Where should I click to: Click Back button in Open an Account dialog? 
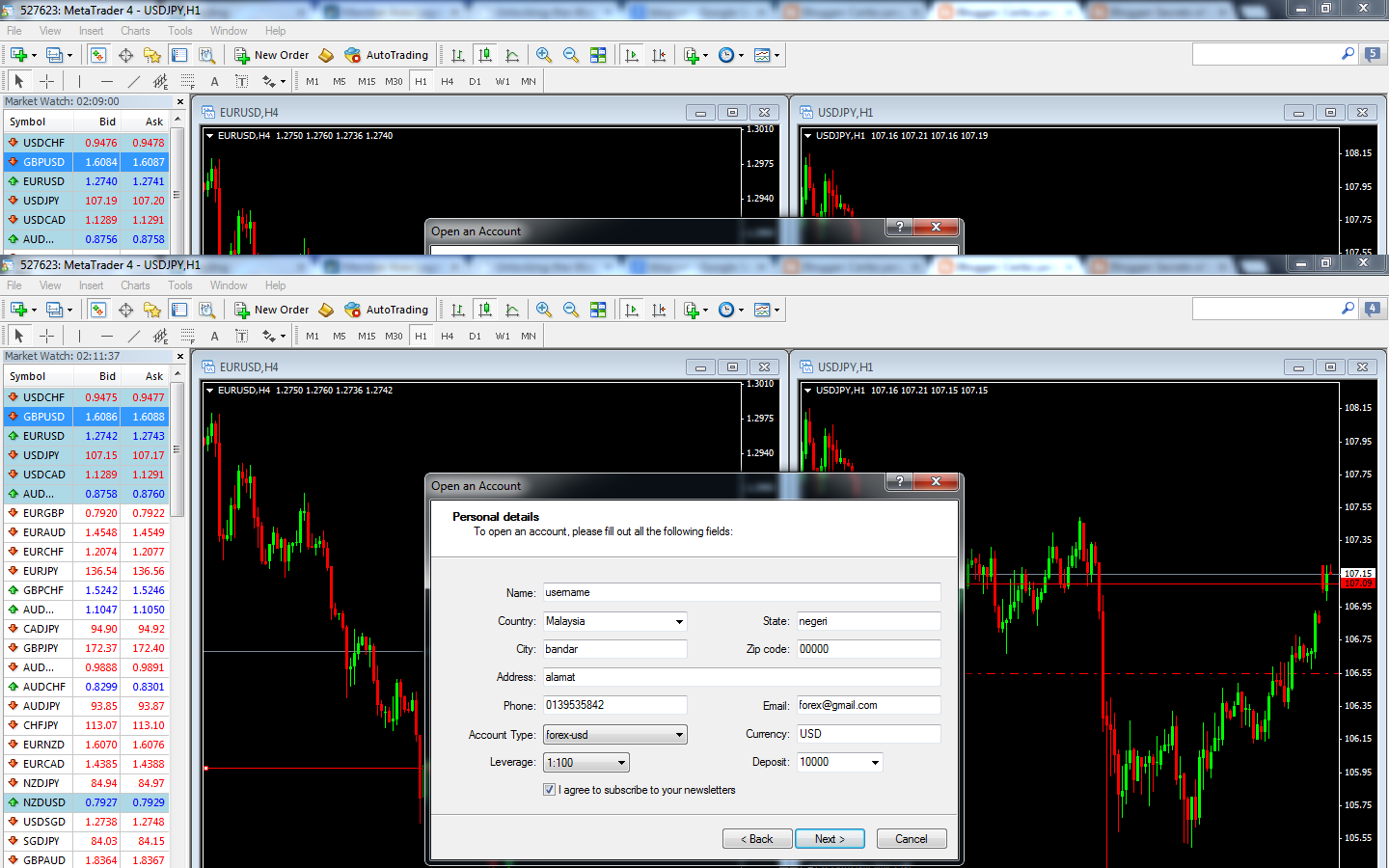pyautogui.click(x=757, y=839)
